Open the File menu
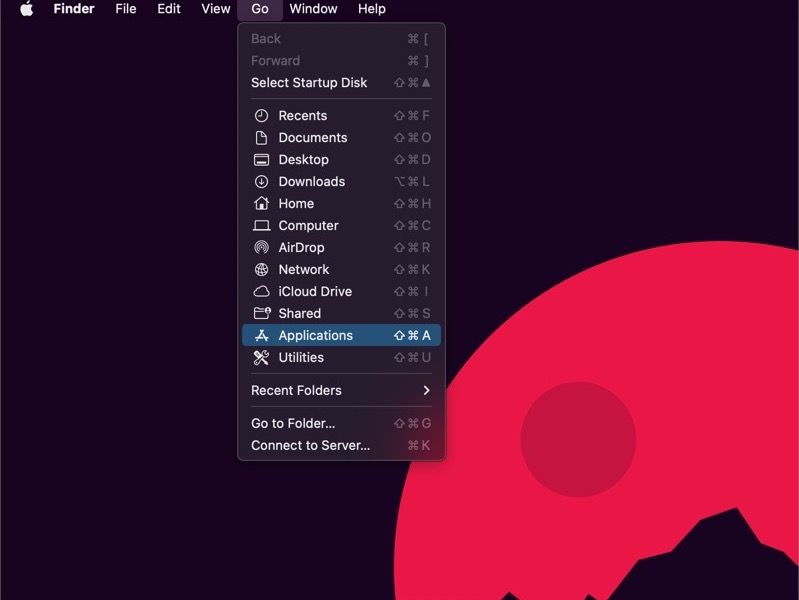The height and width of the screenshot is (600, 799). [126, 9]
